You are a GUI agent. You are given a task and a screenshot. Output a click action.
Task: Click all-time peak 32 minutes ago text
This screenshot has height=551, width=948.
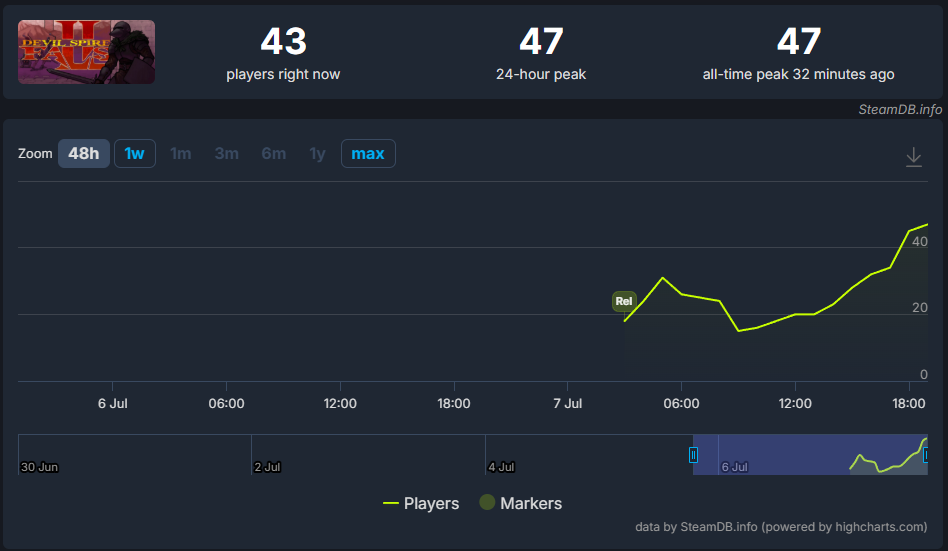(x=798, y=74)
